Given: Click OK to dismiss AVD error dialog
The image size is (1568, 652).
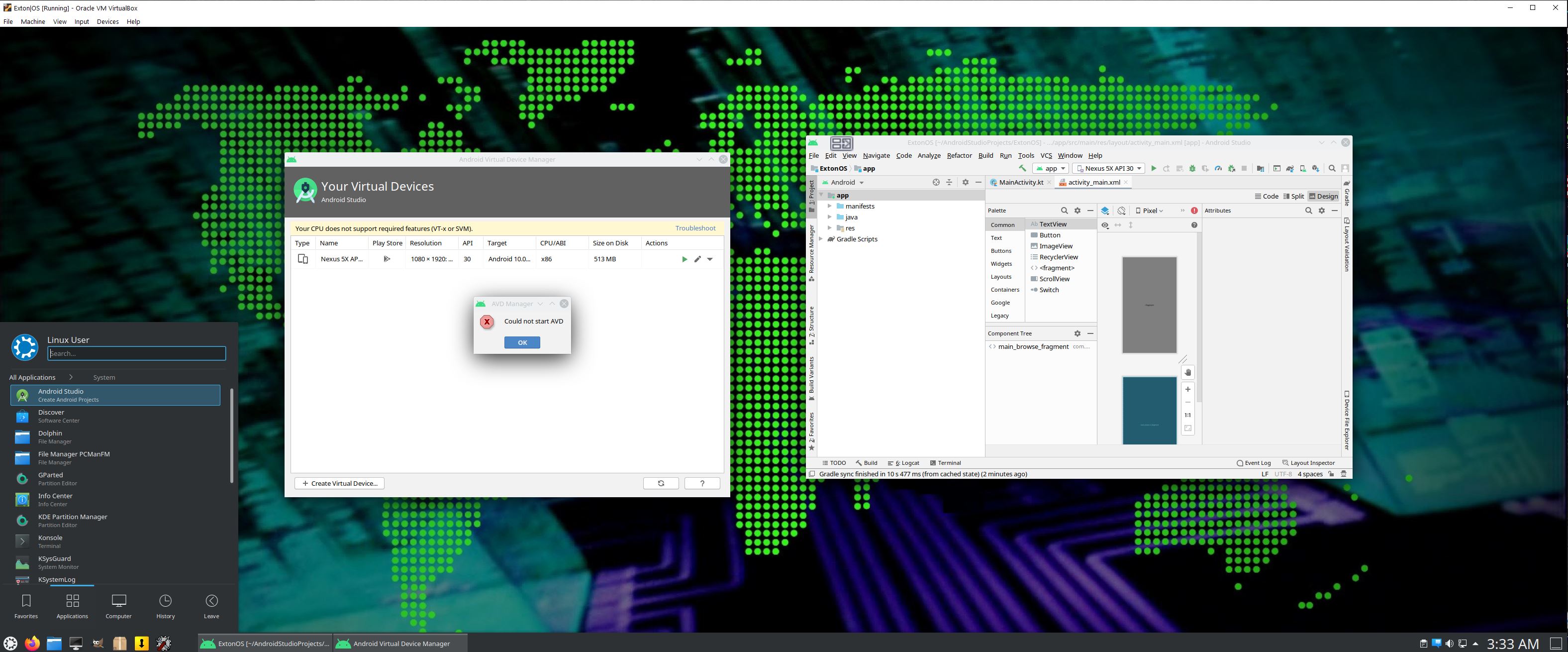Looking at the screenshot, I should pyautogui.click(x=521, y=342).
